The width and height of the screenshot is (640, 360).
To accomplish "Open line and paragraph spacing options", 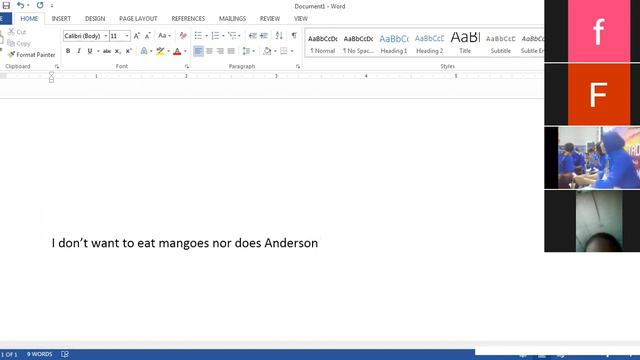I will point(248,51).
